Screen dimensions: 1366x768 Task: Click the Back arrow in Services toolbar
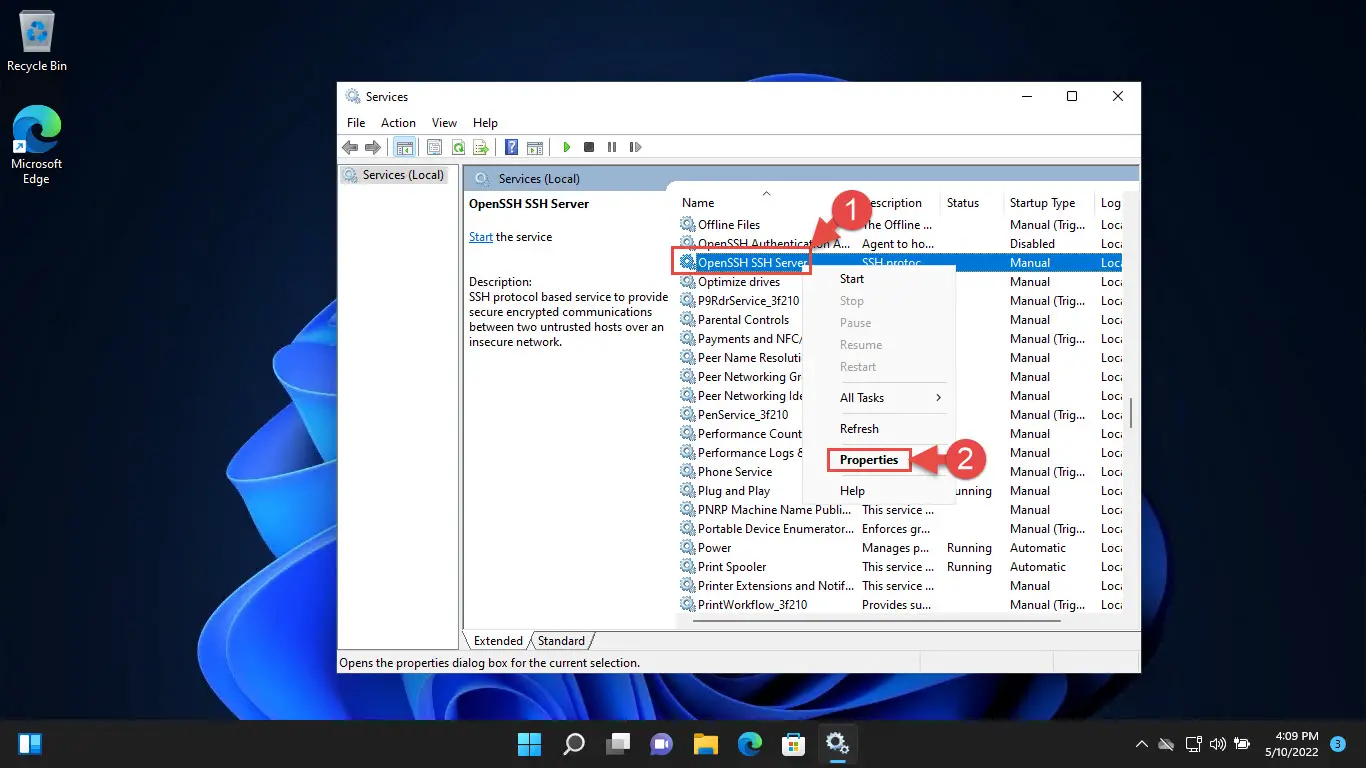(350, 147)
